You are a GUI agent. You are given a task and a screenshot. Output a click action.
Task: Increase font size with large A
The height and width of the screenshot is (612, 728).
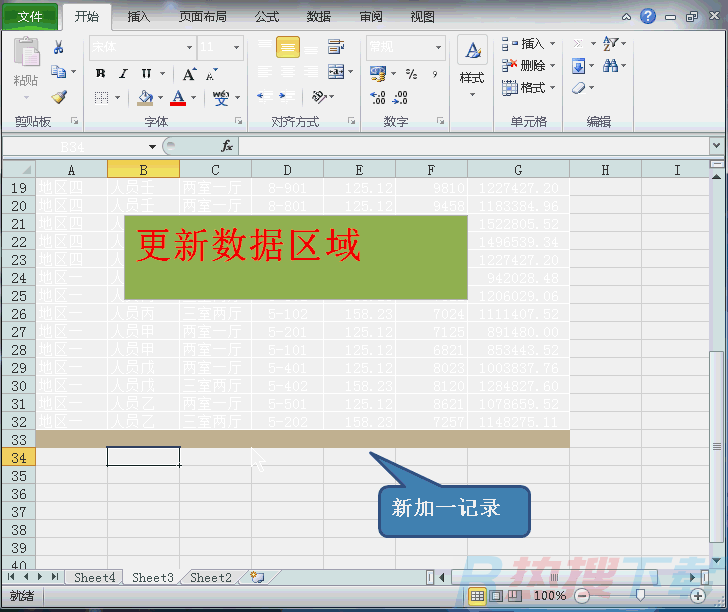(x=189, y=73)
